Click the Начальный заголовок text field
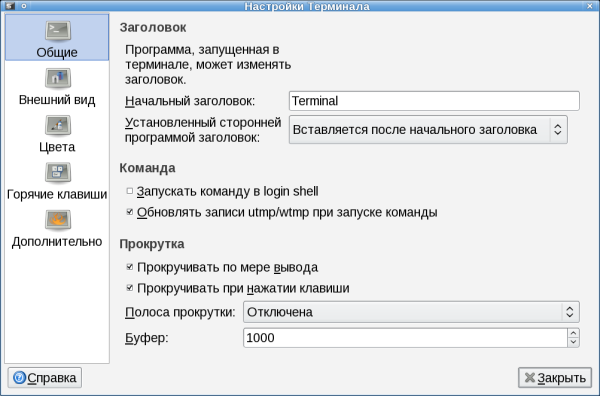Viewport: 600px width, 396px height. pos(434,101)
